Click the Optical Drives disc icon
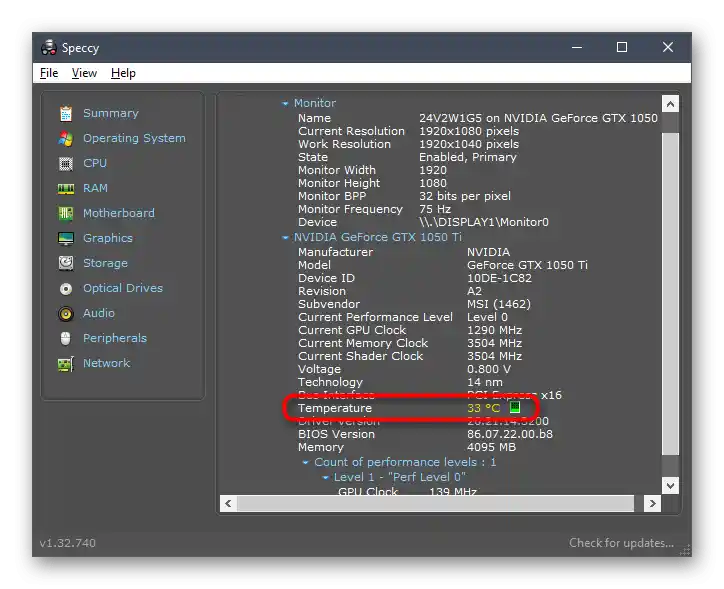This screenshot has width=724, height=589. pos(66,288)
